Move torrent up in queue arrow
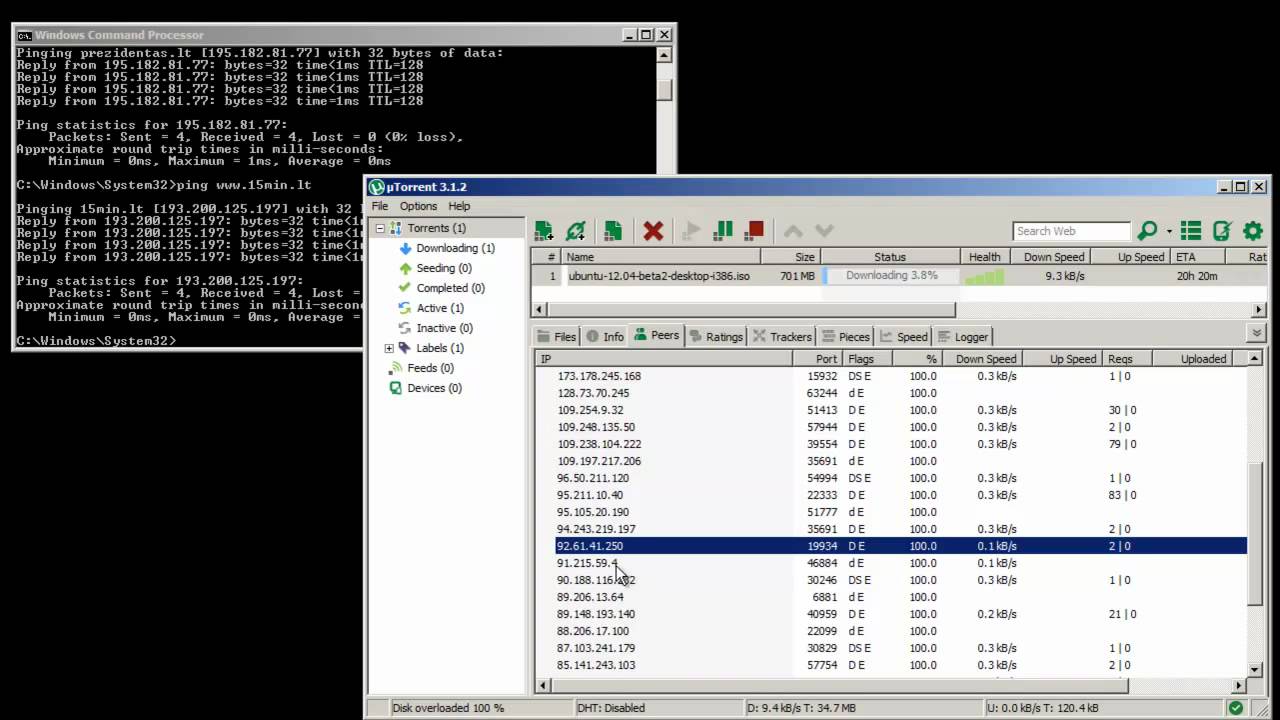The image size is (1280, 720). [793, 231]
